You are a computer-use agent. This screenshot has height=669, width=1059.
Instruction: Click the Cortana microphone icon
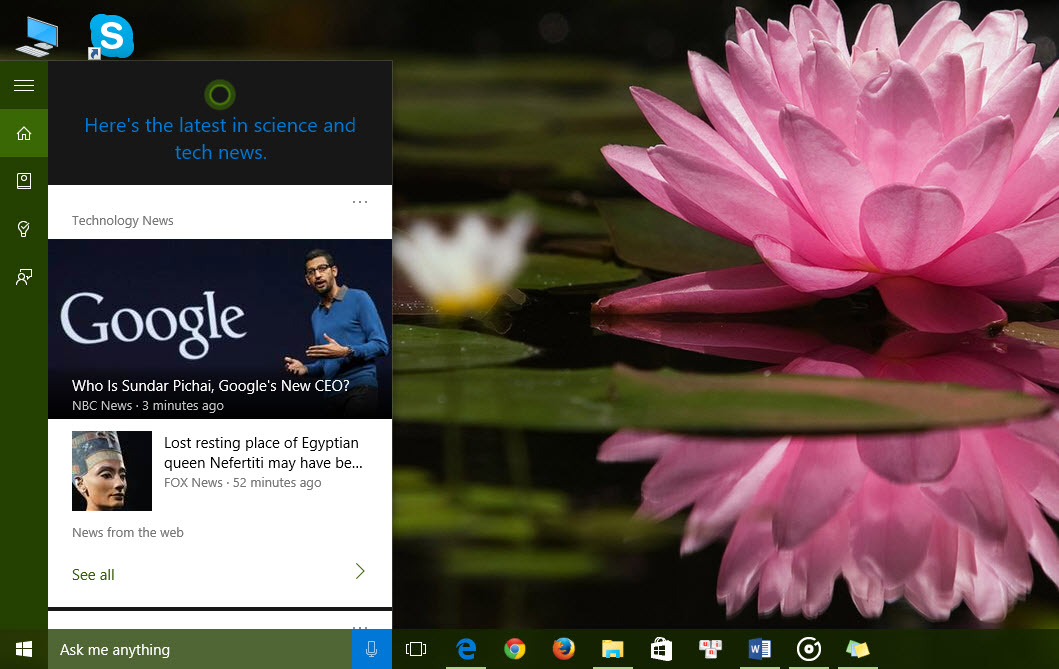371,649
